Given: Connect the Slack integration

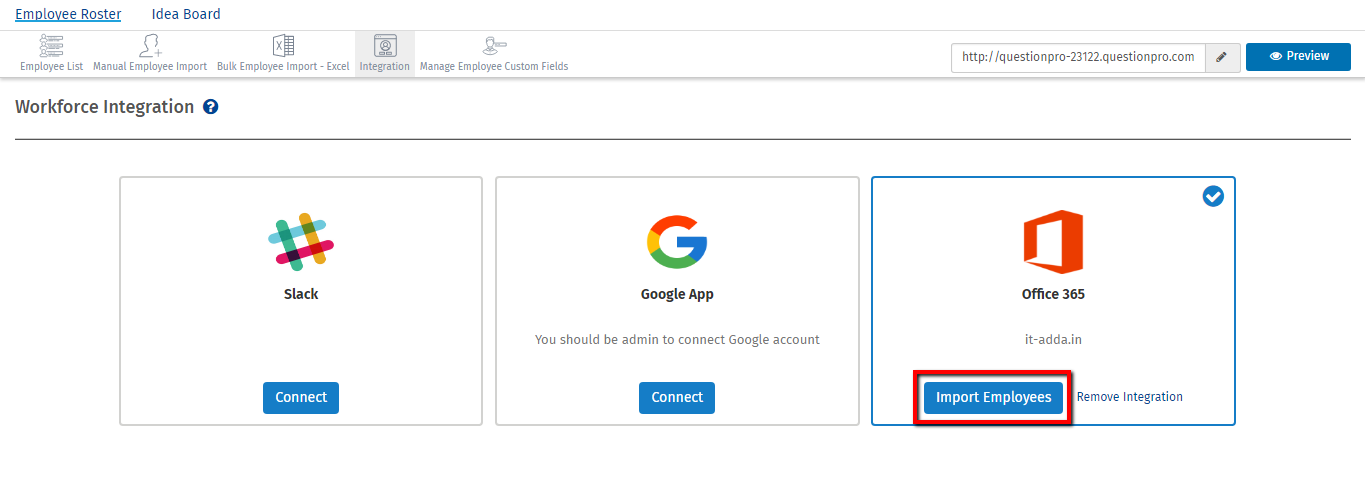Looking at the screenshot, I should click(301, 397).
